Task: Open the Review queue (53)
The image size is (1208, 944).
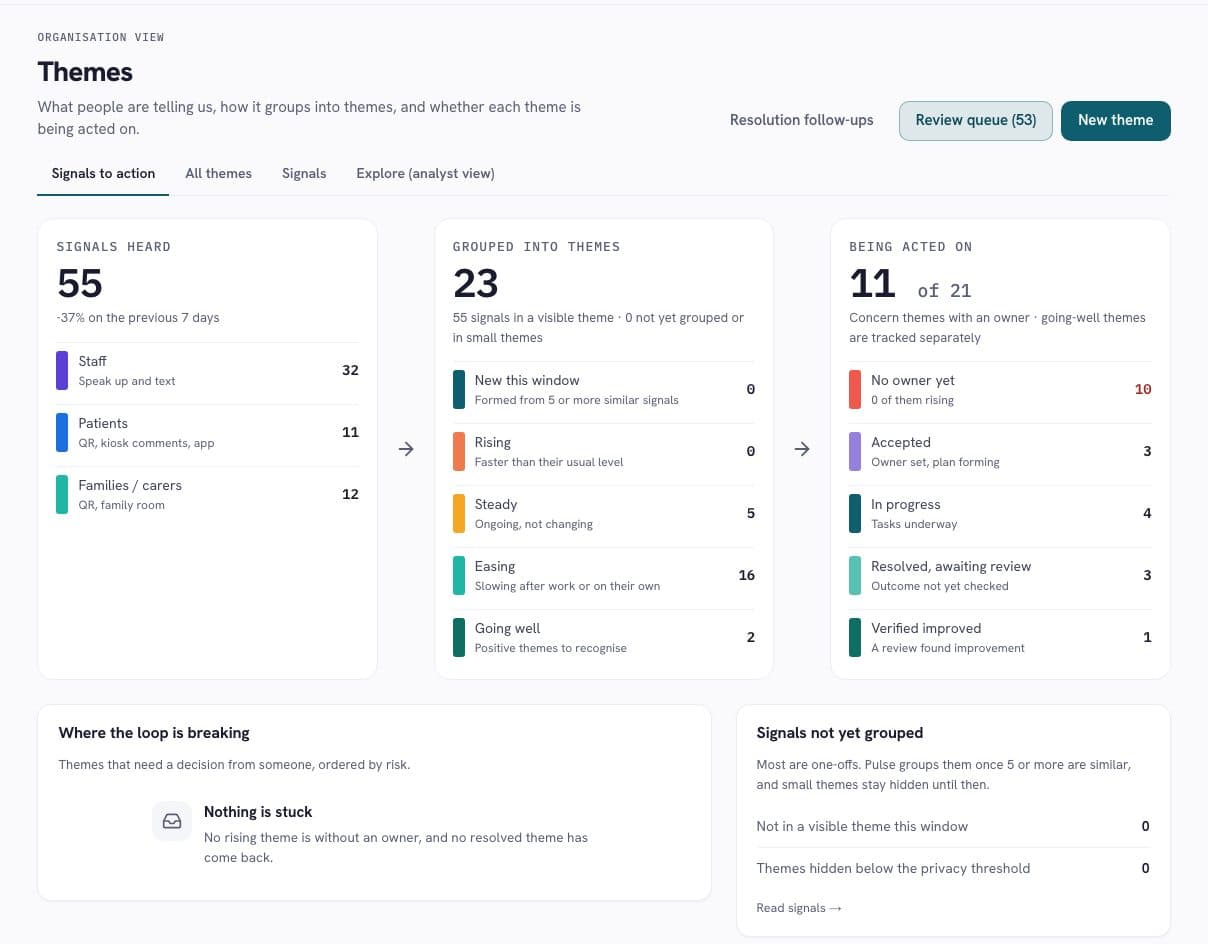Action: 976,120
